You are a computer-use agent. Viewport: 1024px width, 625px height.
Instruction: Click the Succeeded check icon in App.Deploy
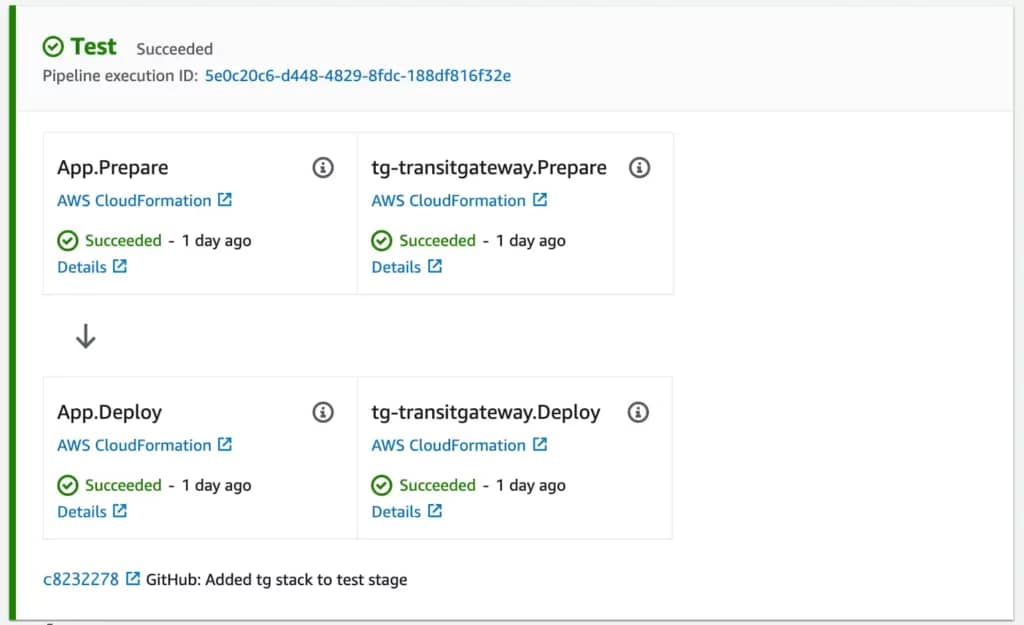tap(67, 485)
